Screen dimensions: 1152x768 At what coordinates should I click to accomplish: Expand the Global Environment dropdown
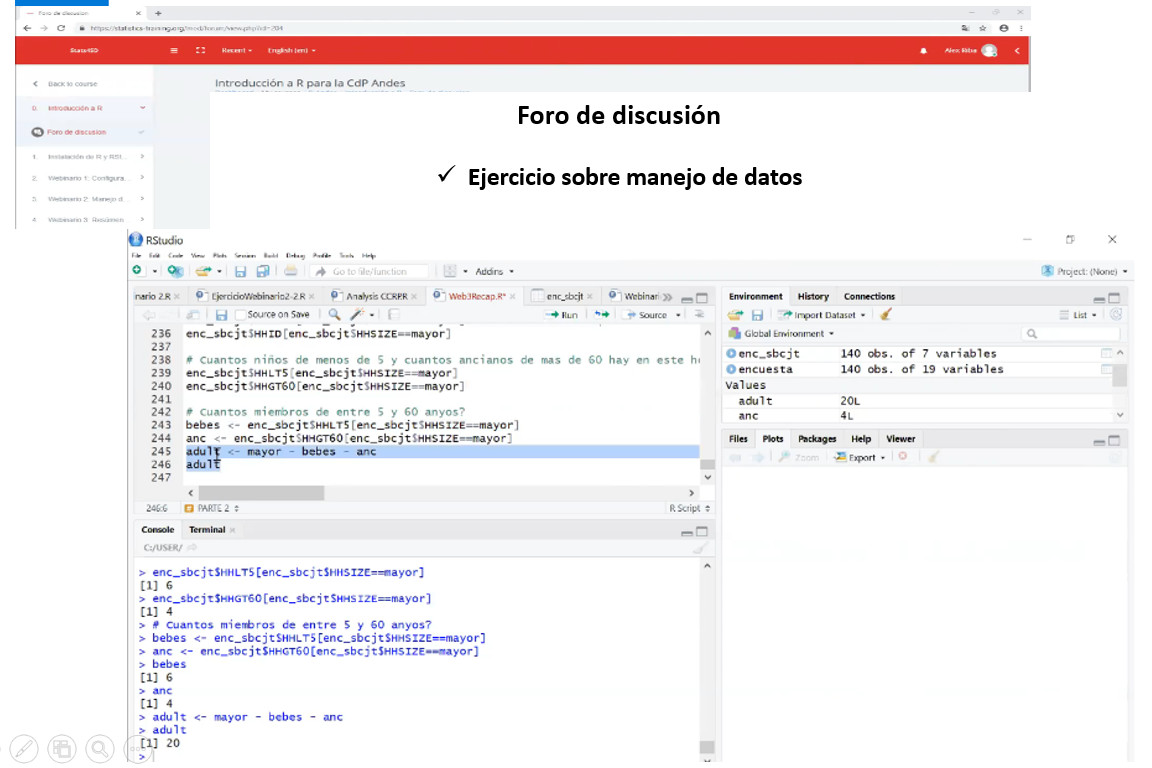point(783,333)
